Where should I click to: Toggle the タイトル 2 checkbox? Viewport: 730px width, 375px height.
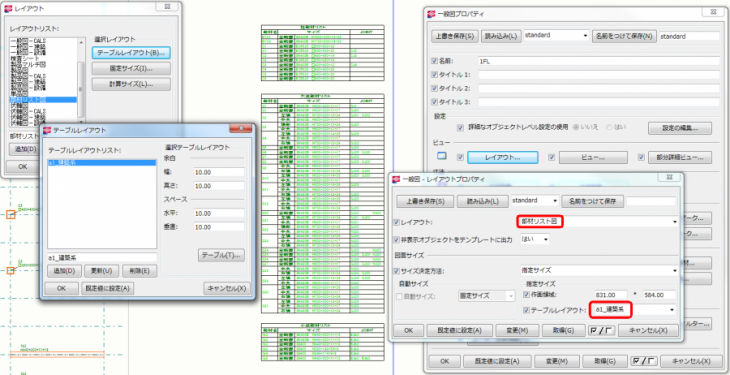[x=435, y=88]
